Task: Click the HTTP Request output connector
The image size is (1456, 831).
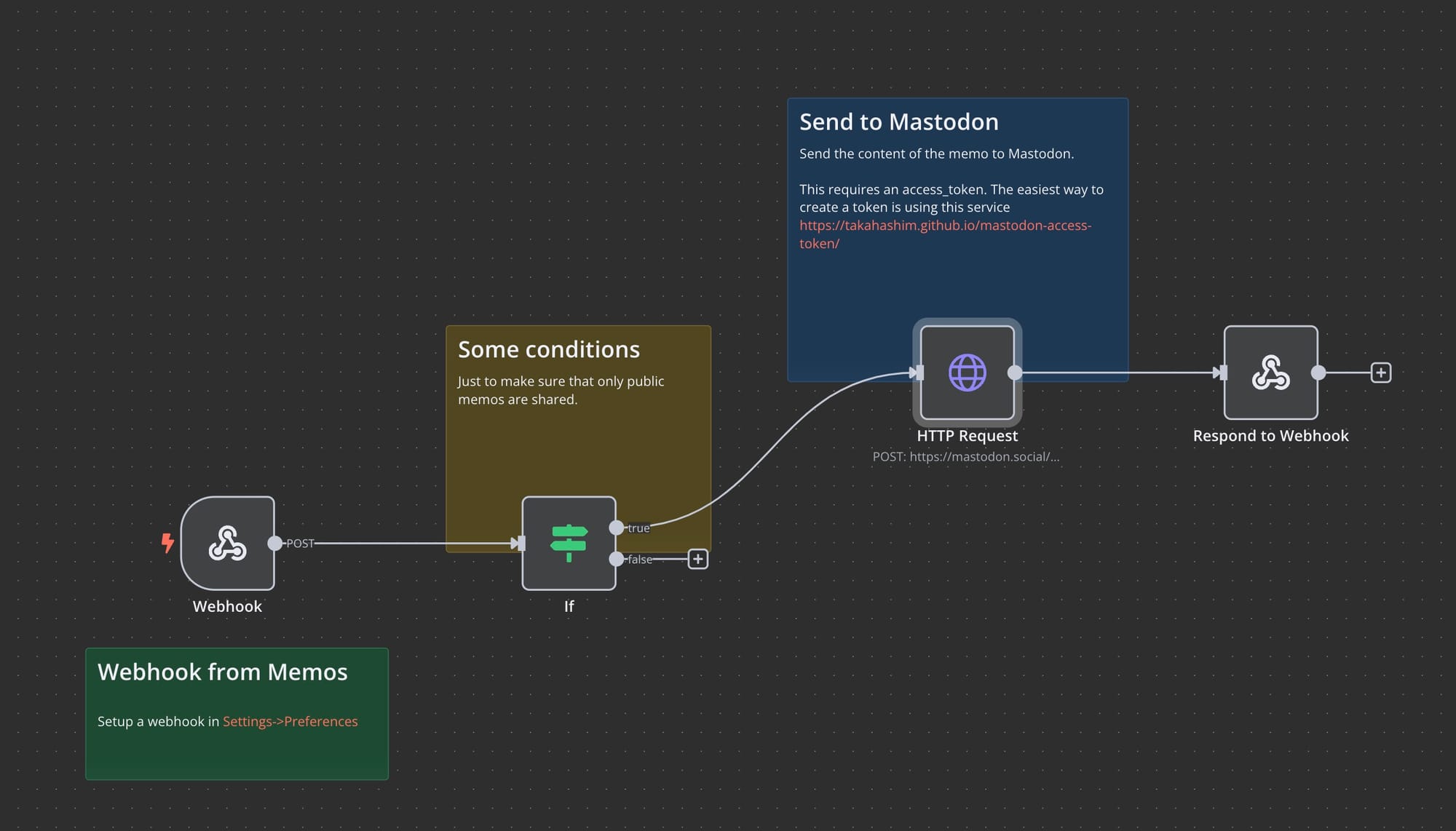Action: 1014,373
